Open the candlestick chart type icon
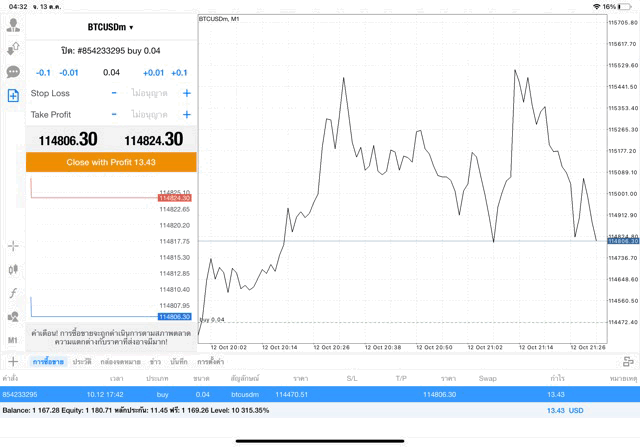 pyautogui.click(x=13, y=269)
